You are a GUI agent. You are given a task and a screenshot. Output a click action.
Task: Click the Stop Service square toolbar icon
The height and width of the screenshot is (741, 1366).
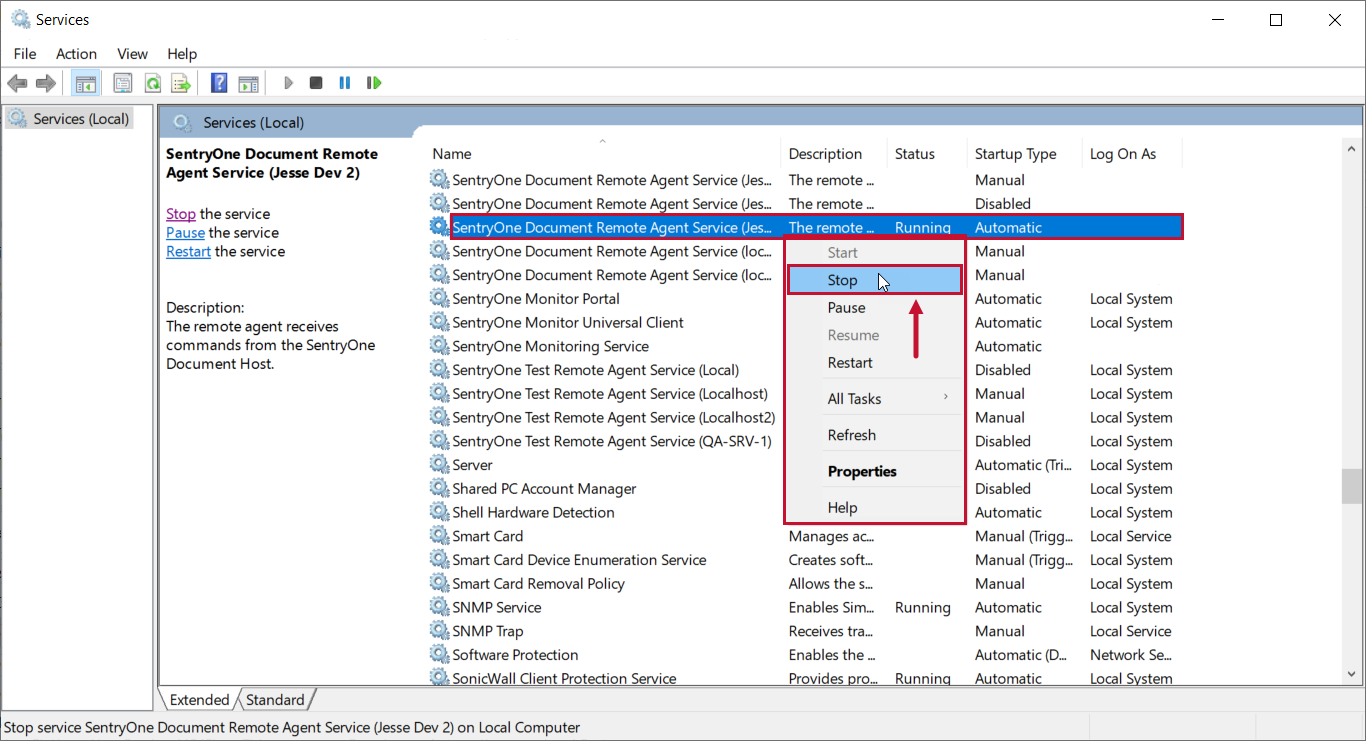click(316, 83)
